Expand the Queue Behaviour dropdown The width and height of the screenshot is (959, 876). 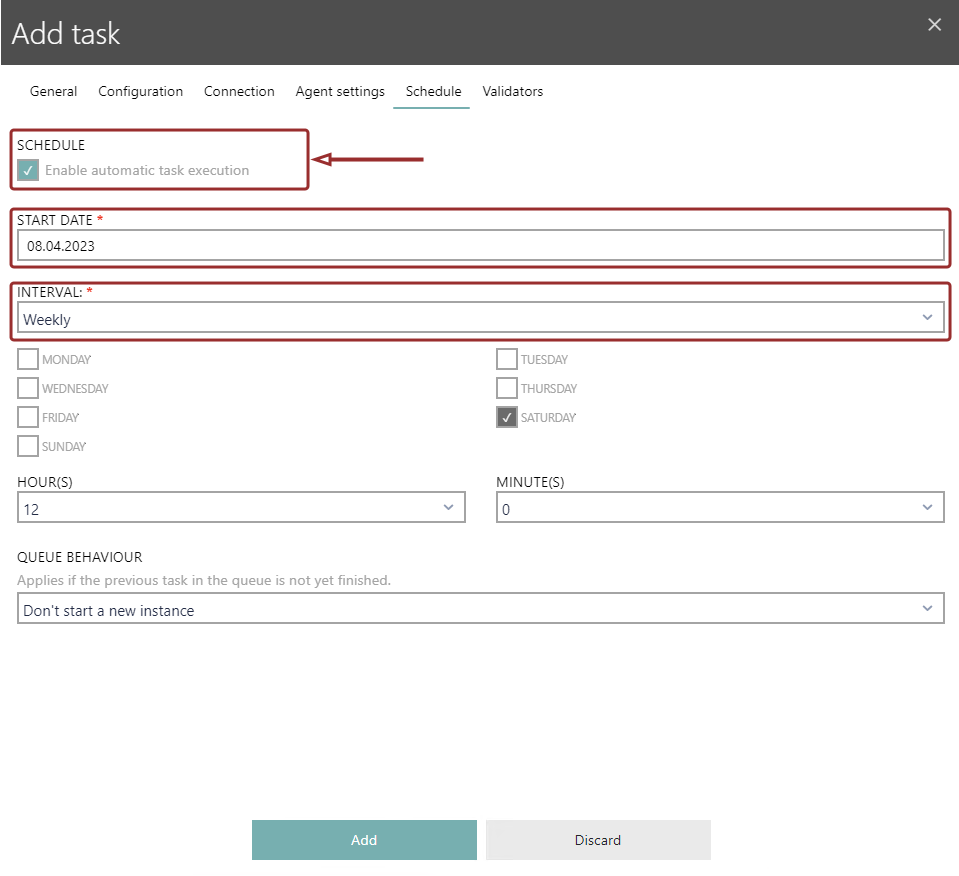481,609
